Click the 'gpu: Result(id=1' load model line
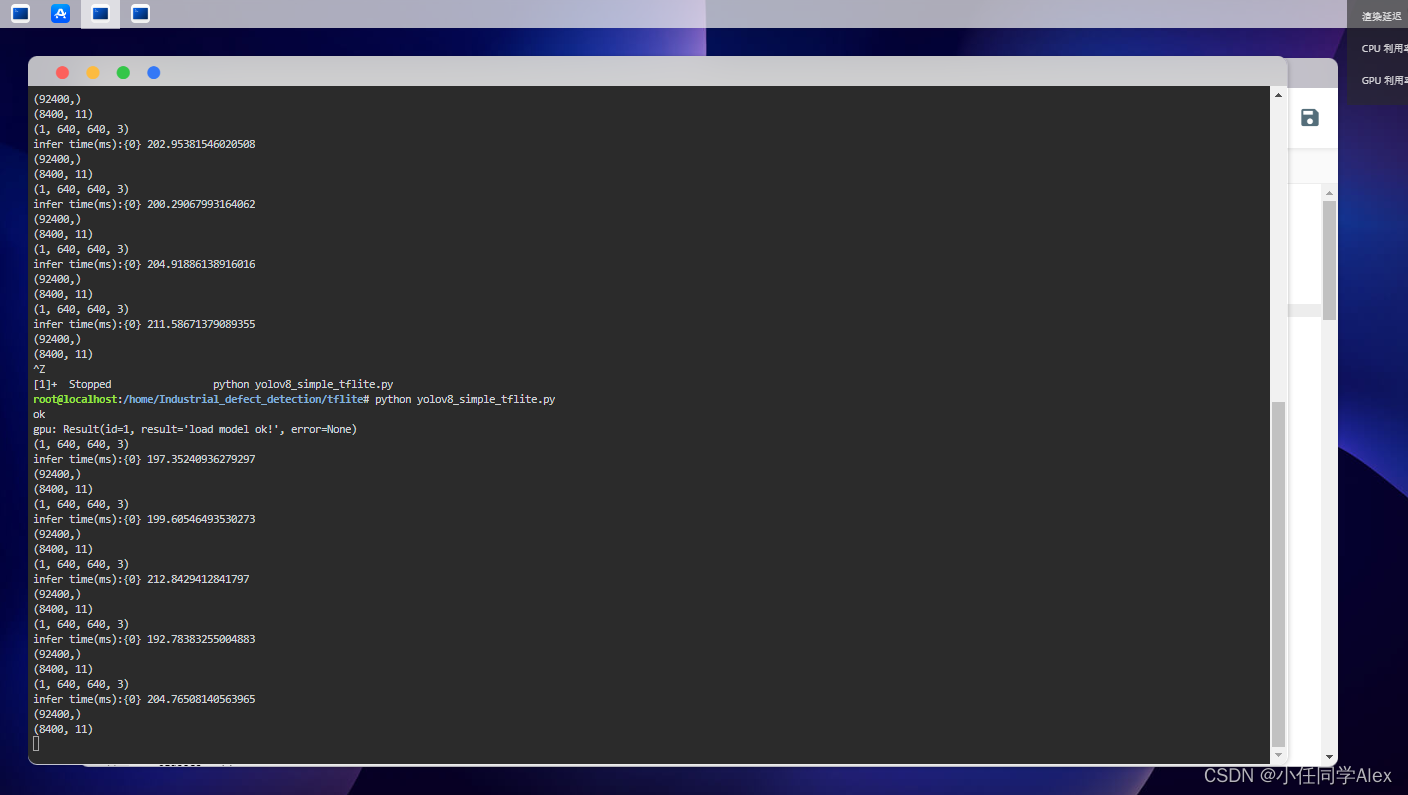The height and width of the screenshot is (795, 1408). point(195,429)
